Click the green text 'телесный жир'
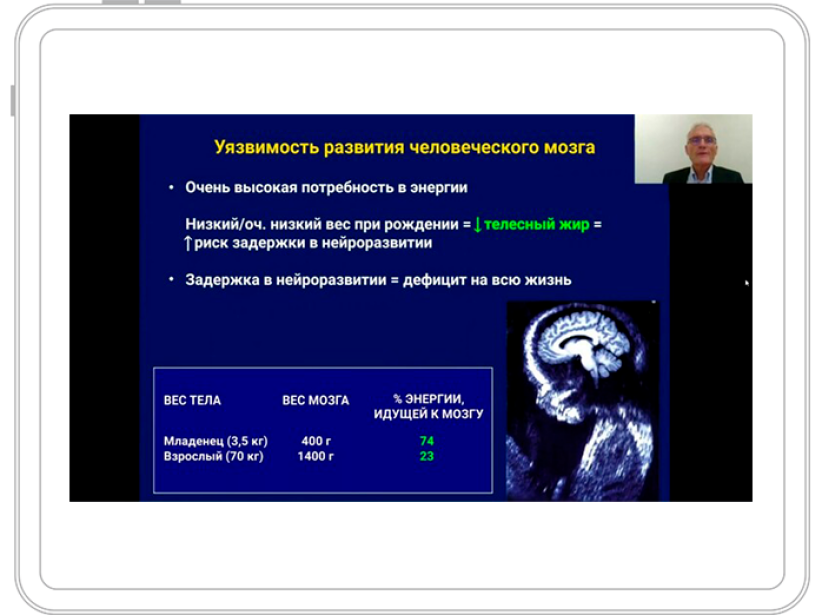Viewport: 822px width, 615px height. [536, 224]
